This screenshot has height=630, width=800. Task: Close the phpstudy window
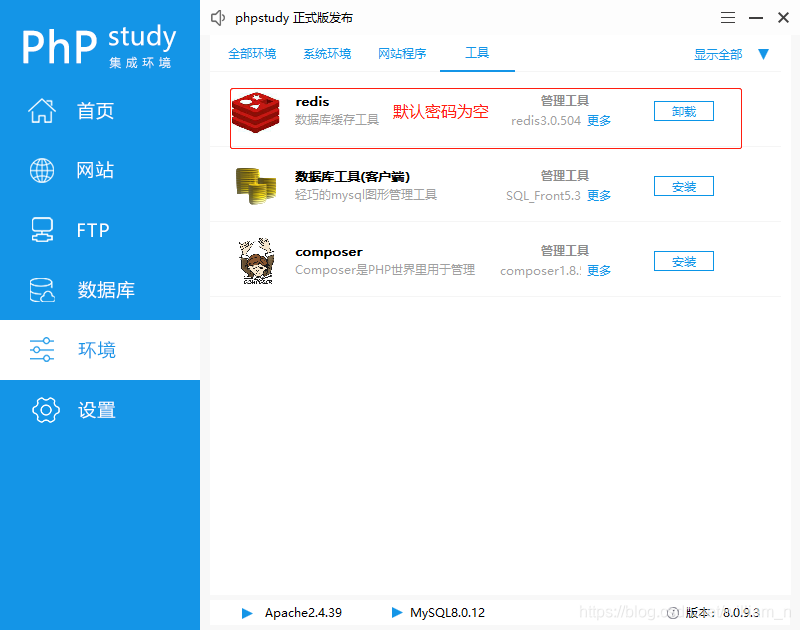(x=783, y=18)
